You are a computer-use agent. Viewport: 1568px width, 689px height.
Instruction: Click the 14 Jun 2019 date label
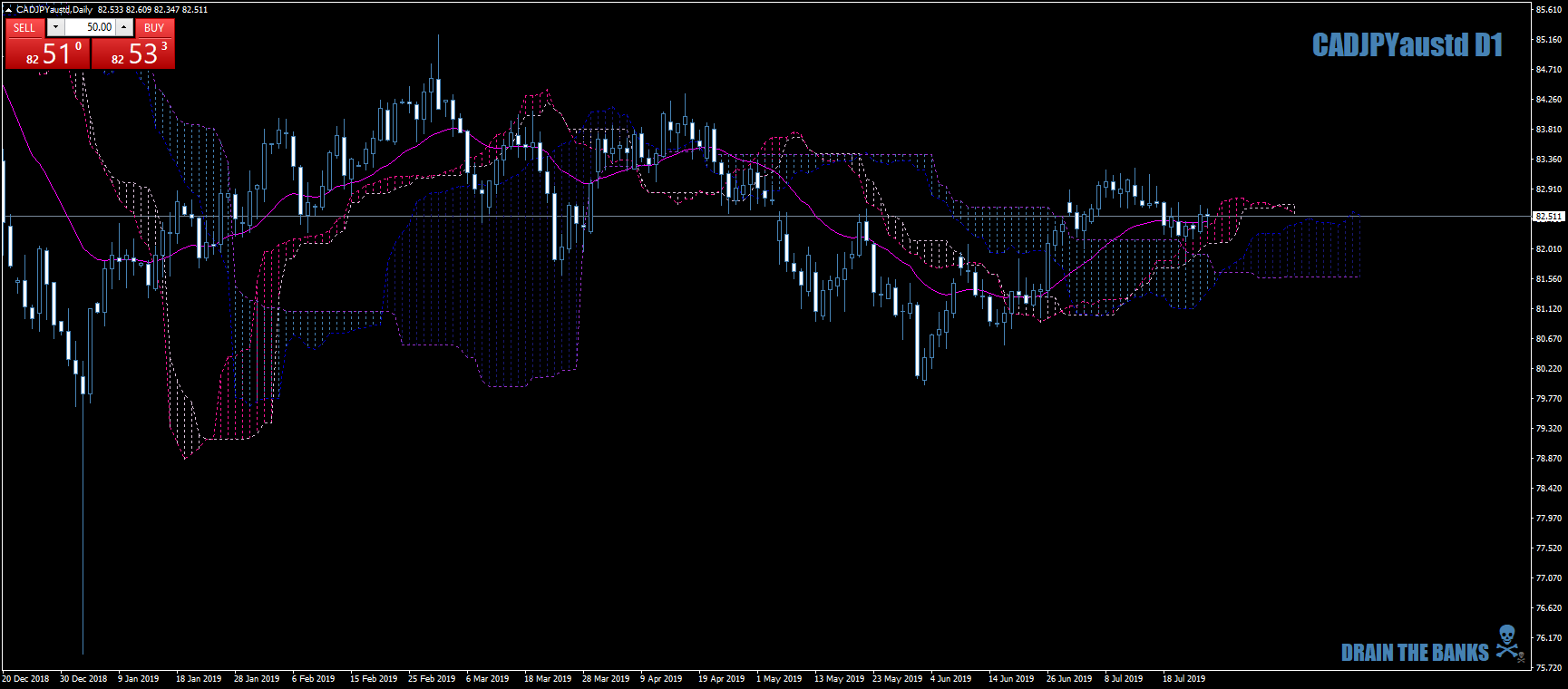[x=1011, y=678]
